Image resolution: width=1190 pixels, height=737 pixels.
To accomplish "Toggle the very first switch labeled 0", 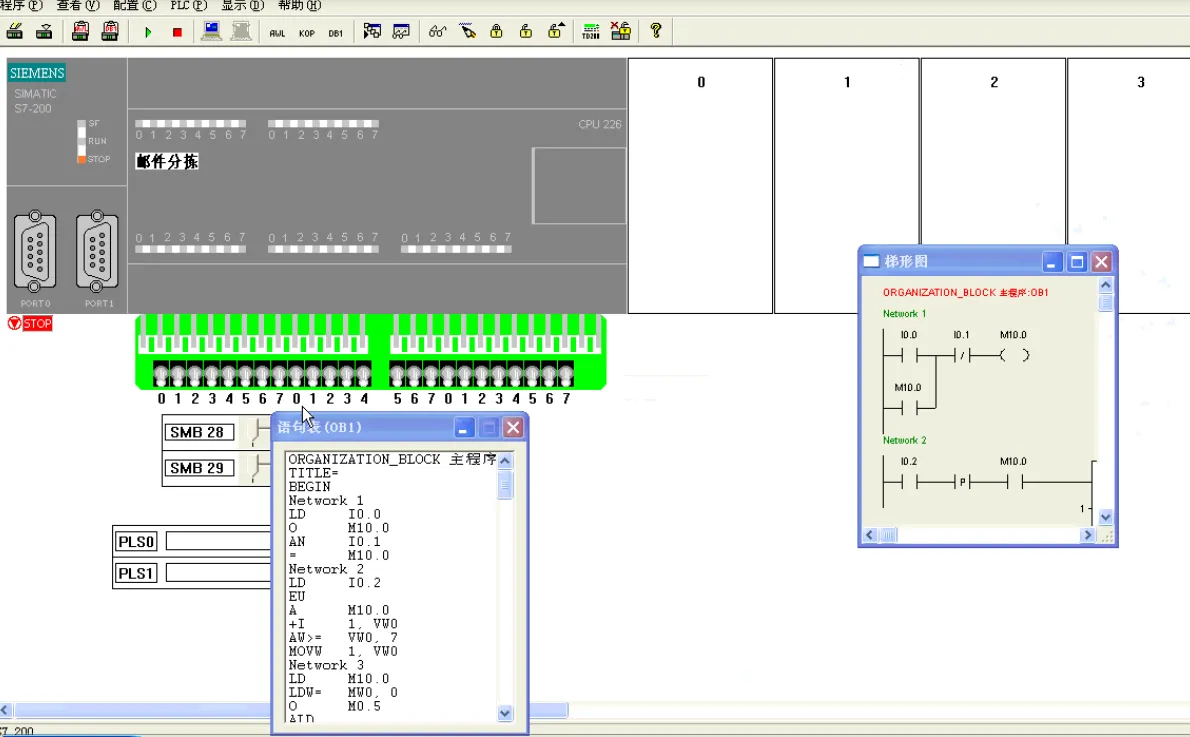I will 161,374.
